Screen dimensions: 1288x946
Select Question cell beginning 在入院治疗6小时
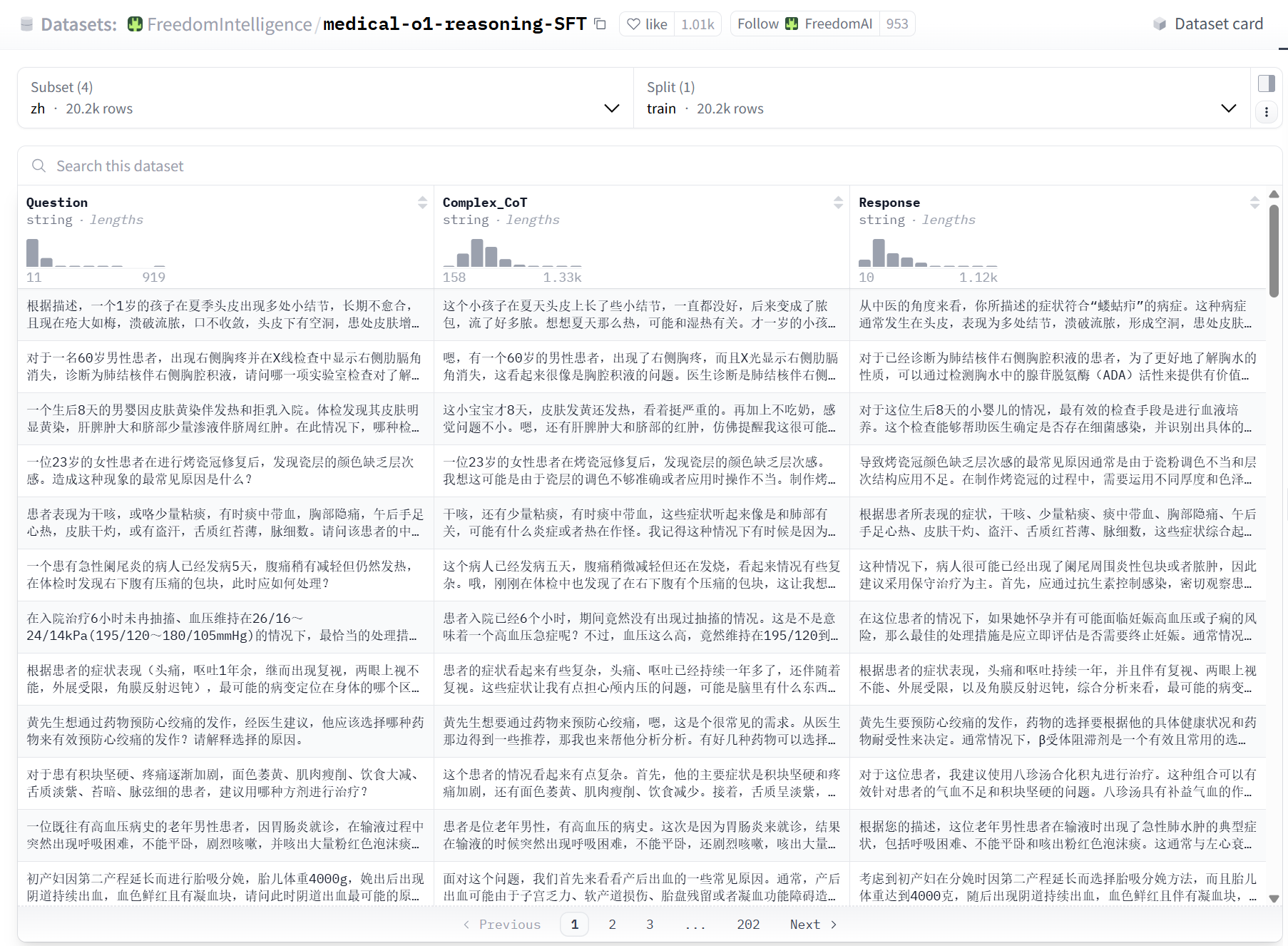click(x=225, y=627)
